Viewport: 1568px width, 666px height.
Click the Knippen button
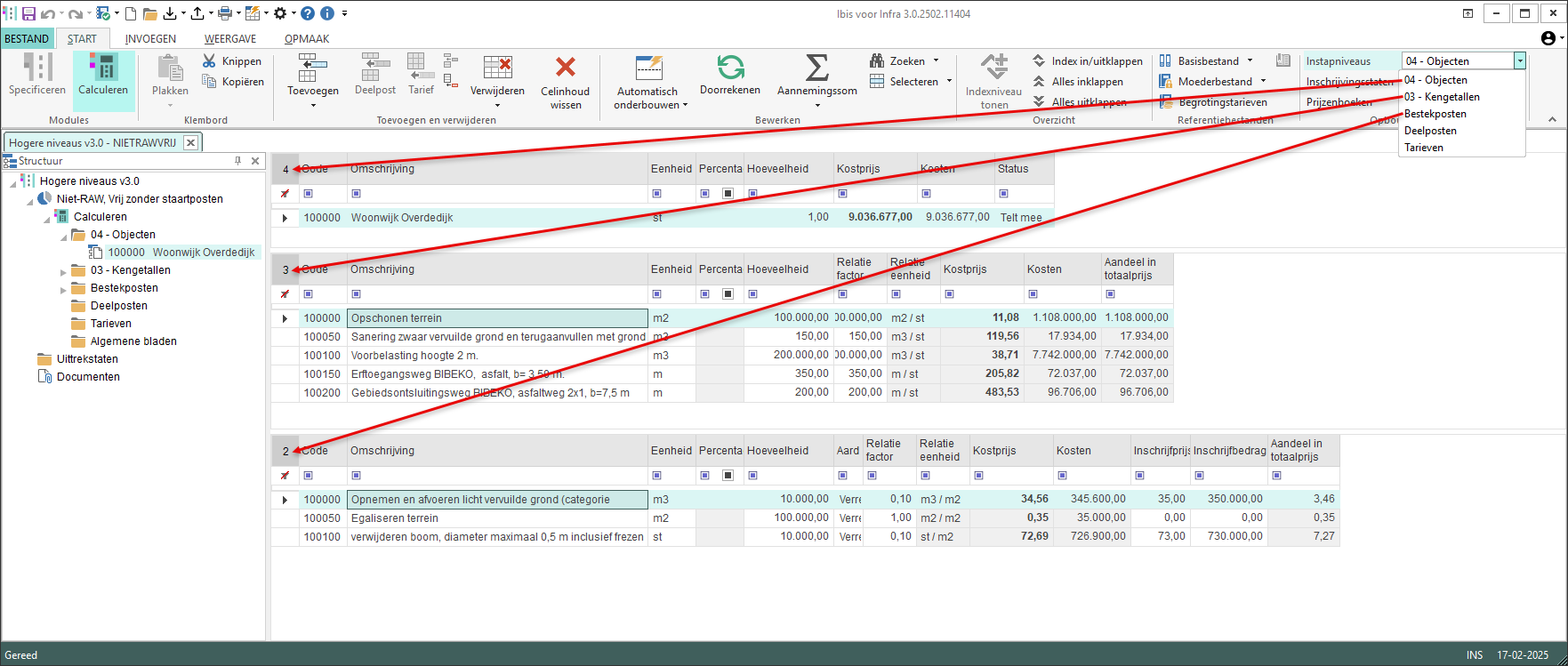click(x=232, y=61)
